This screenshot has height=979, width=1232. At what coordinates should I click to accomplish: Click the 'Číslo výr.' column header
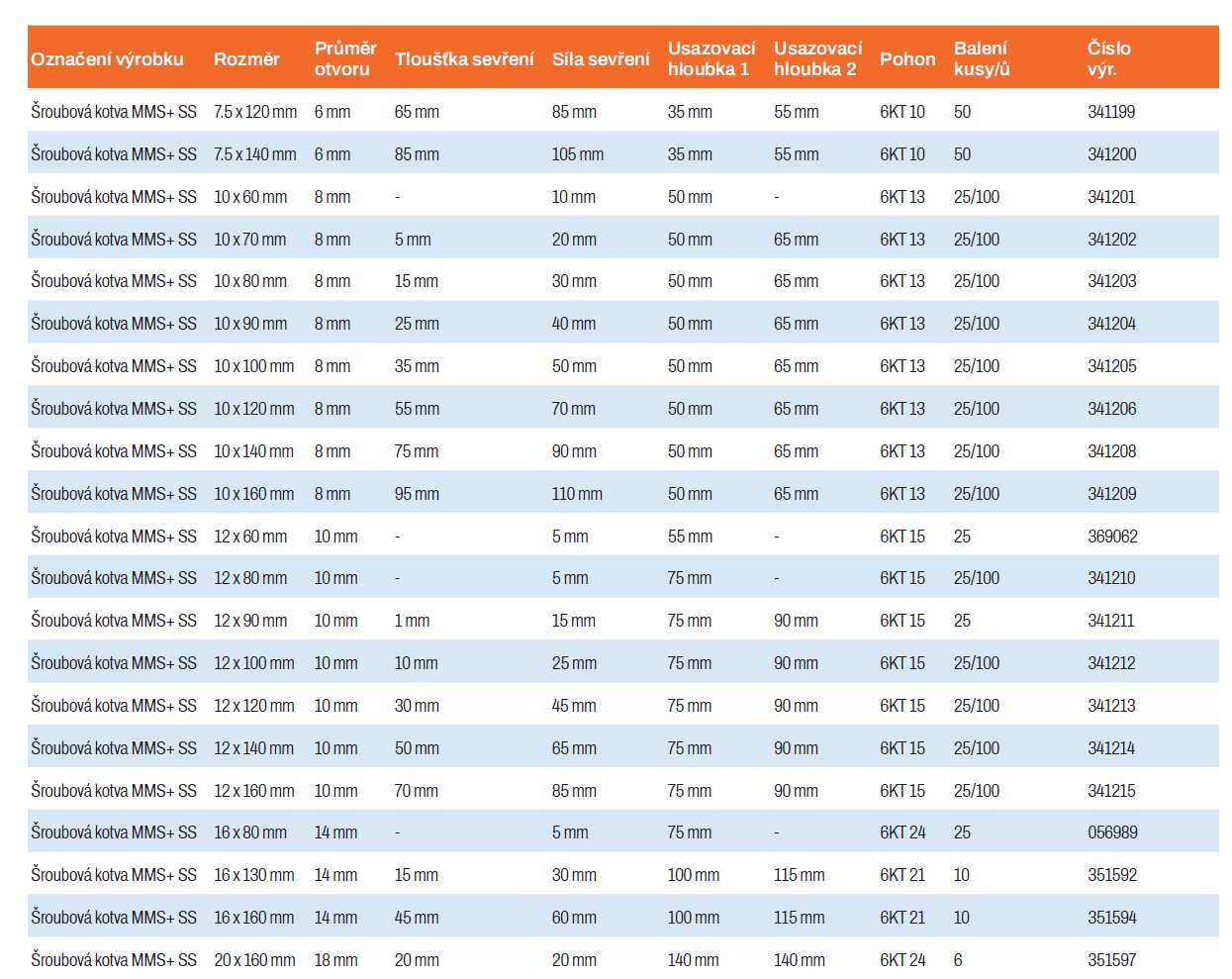1108,58
